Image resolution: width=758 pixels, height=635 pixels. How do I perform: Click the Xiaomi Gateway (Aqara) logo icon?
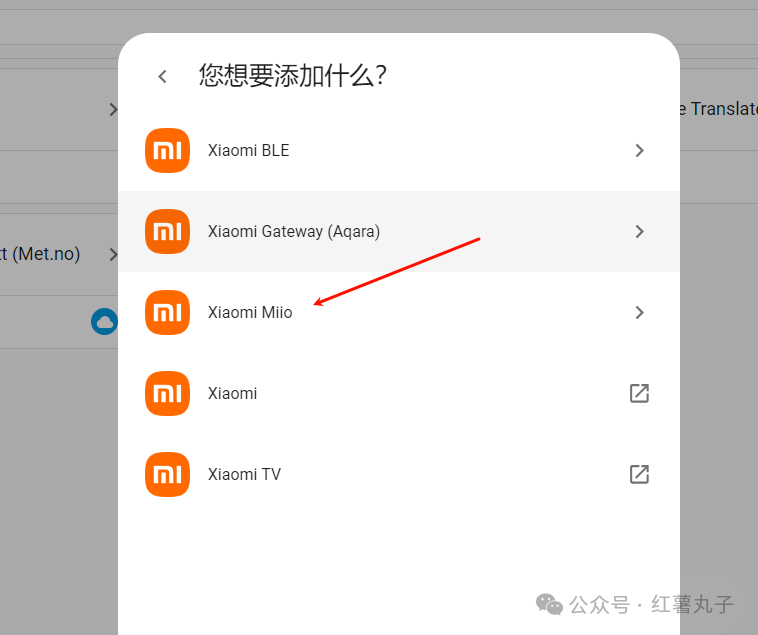(167, 231)
